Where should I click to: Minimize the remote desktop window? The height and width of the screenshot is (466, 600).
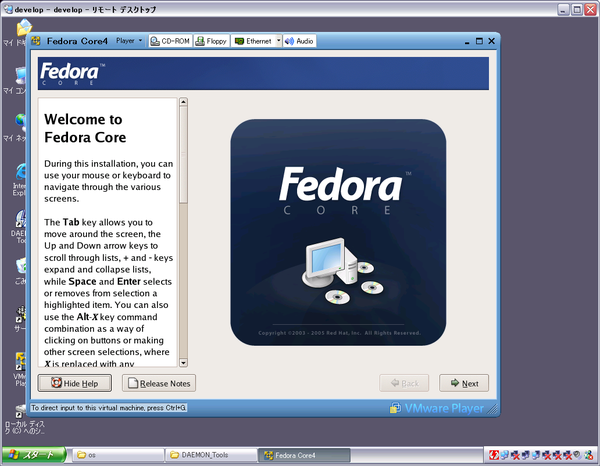click(563, 9)
